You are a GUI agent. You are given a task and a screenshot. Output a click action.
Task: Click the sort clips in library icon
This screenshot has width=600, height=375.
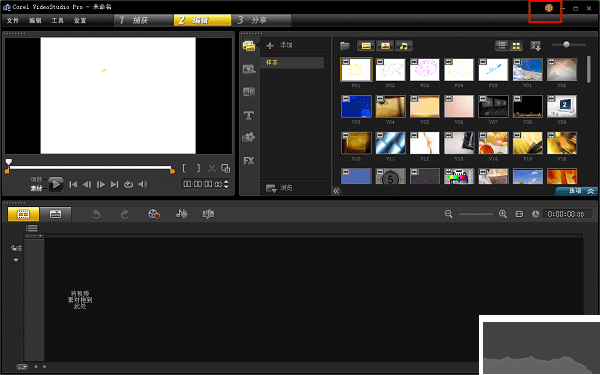coord(536,46)
